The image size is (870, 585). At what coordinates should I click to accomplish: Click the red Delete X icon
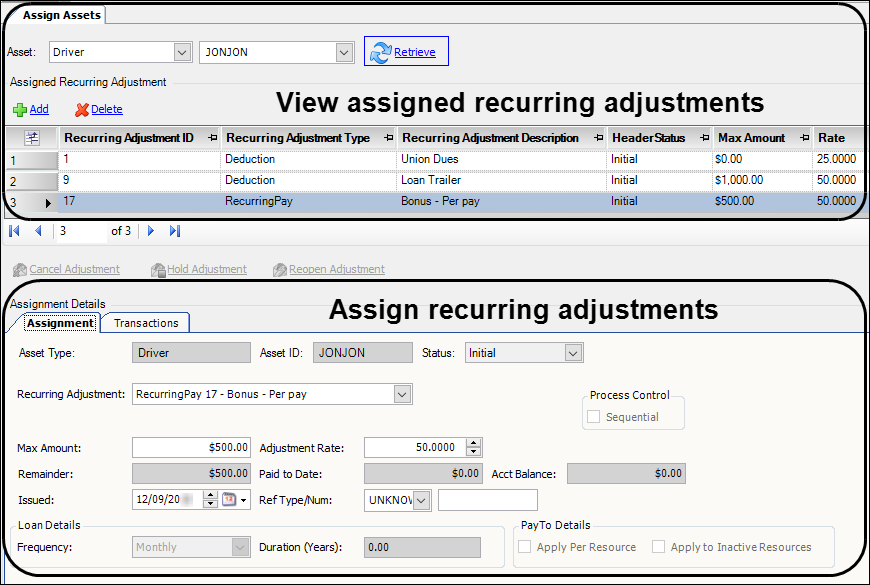coord(82,110)
